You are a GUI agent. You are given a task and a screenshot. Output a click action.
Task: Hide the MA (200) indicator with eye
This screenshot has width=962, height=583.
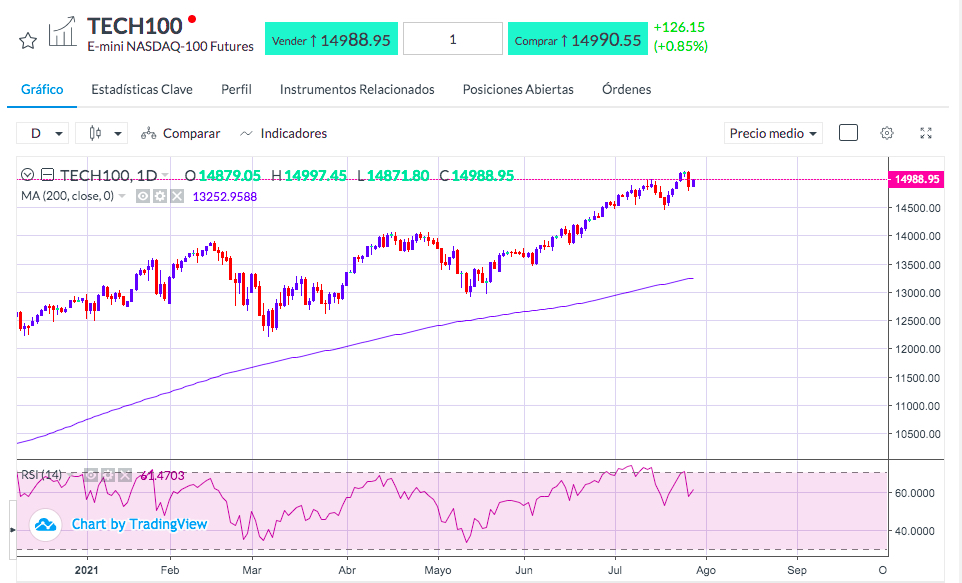tap(143, 196)
